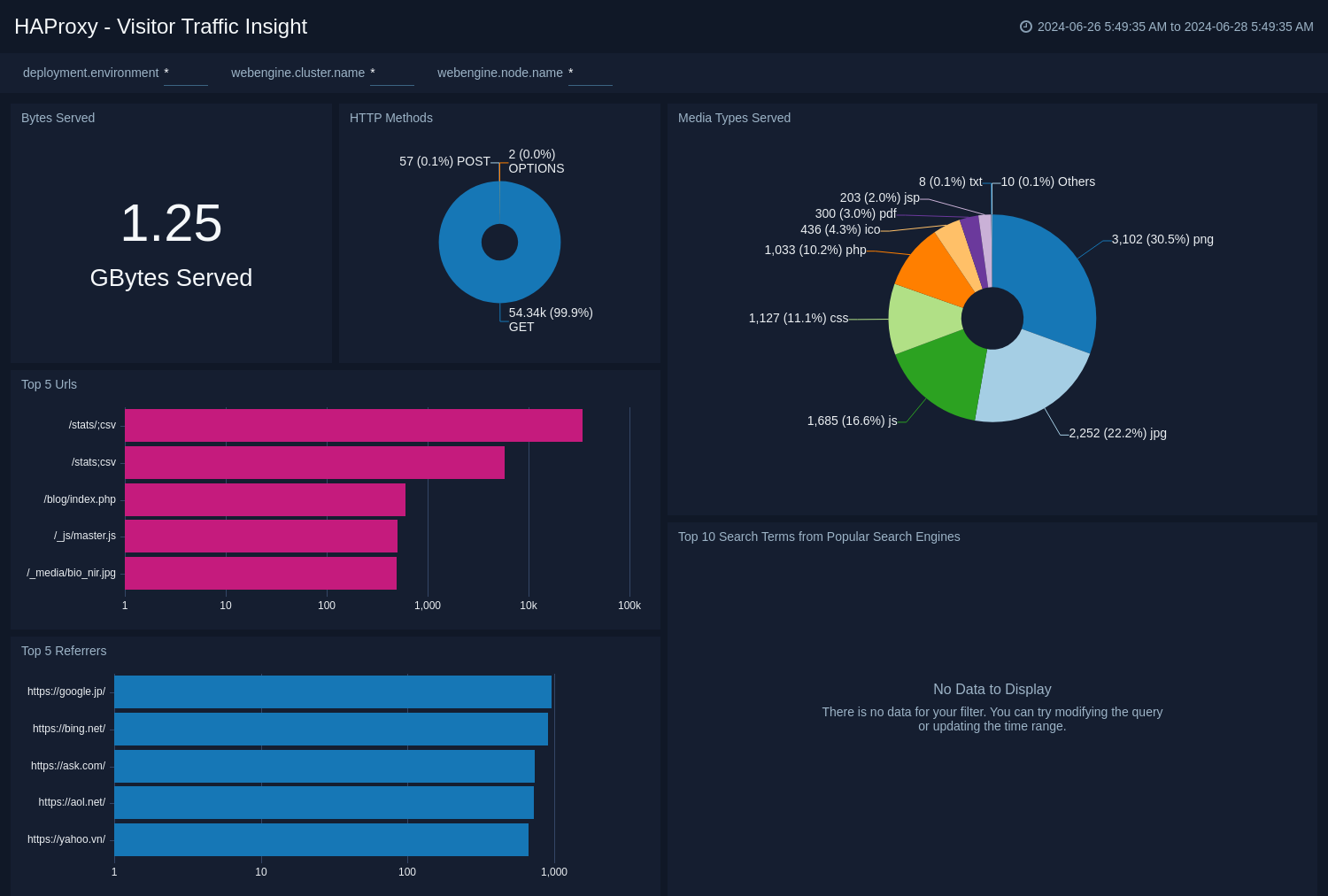Click the 436 (4.3%) ico label
Screen dimensions: 1328x896
pyautogui.click(x=840, y=229)
